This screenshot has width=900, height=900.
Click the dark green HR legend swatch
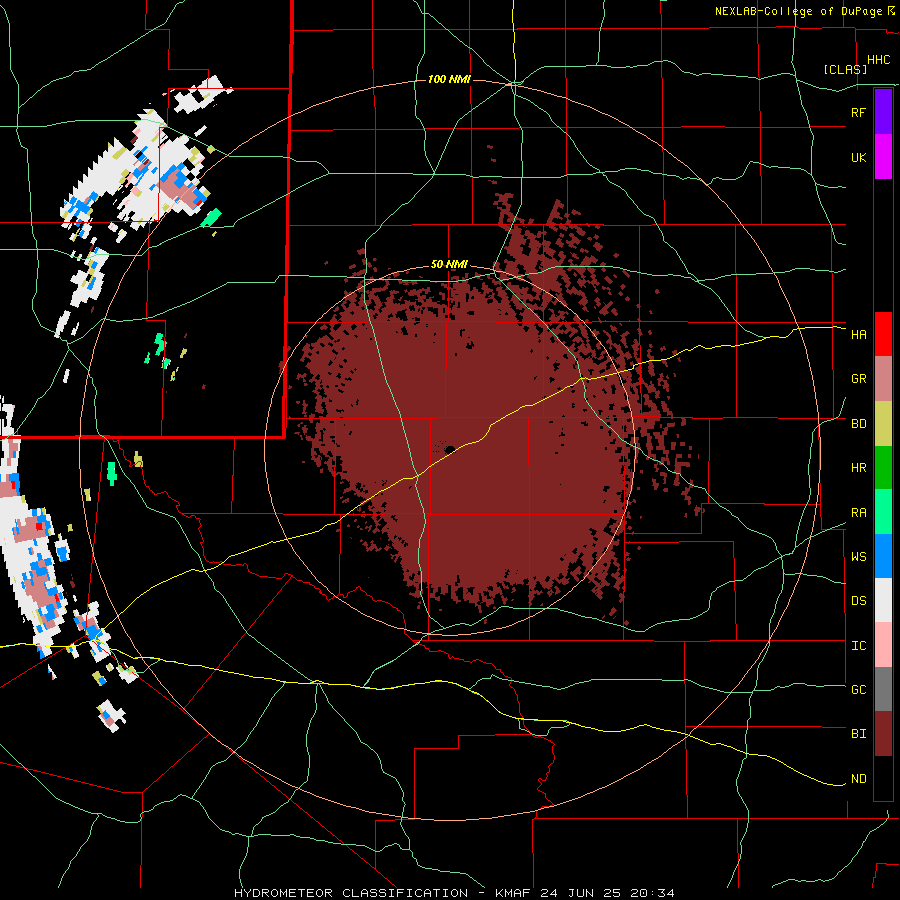[x=883, y=467]
